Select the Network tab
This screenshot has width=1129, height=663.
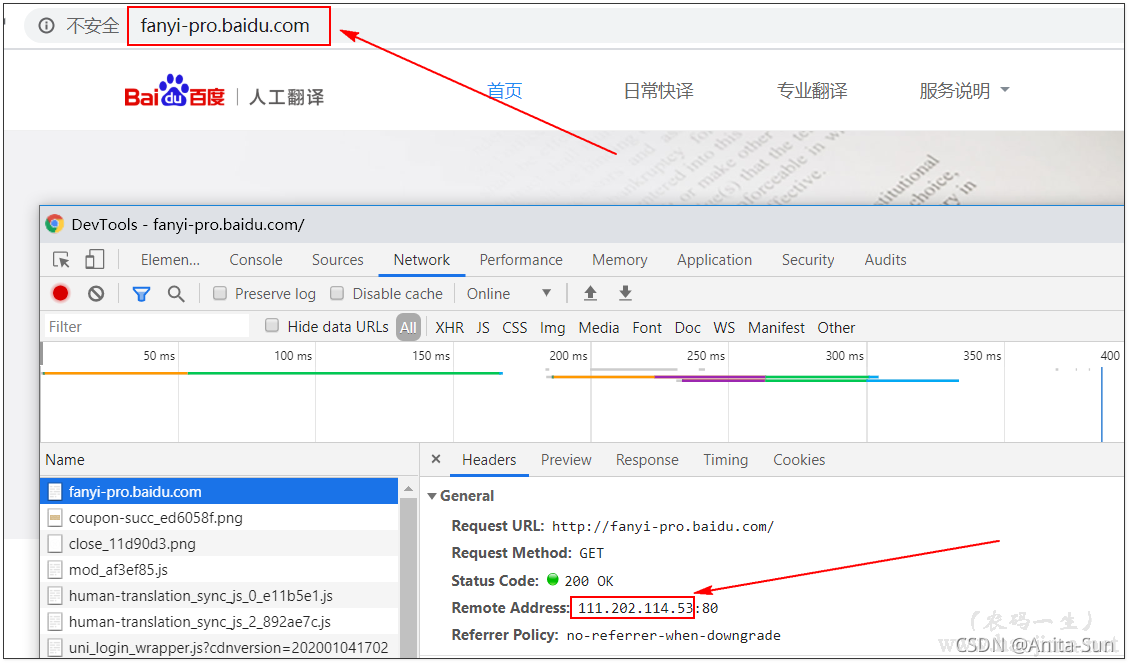click(421, 260)
